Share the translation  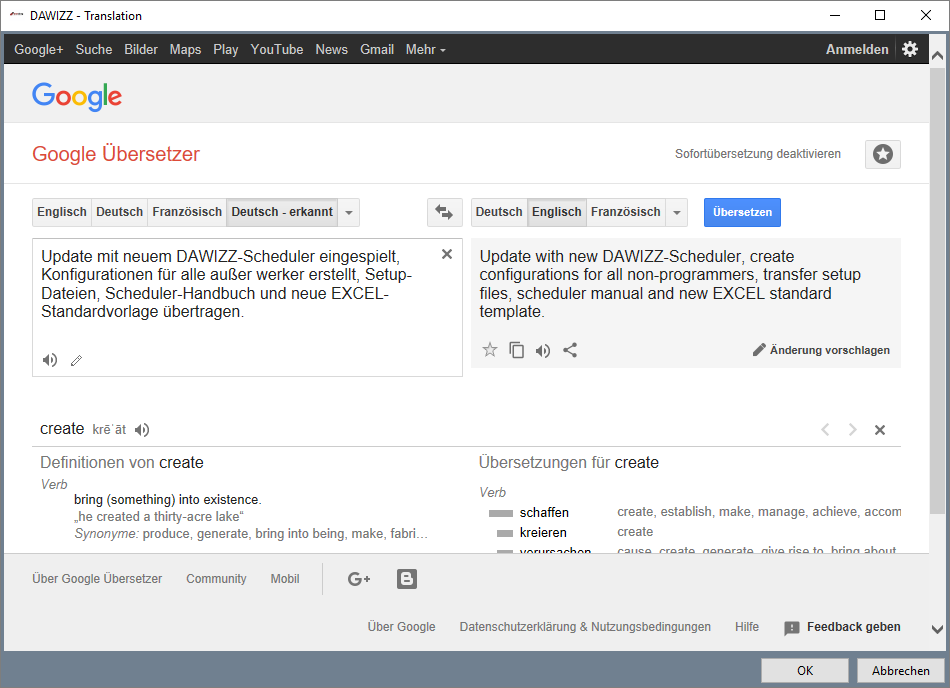tap(570, 350)
